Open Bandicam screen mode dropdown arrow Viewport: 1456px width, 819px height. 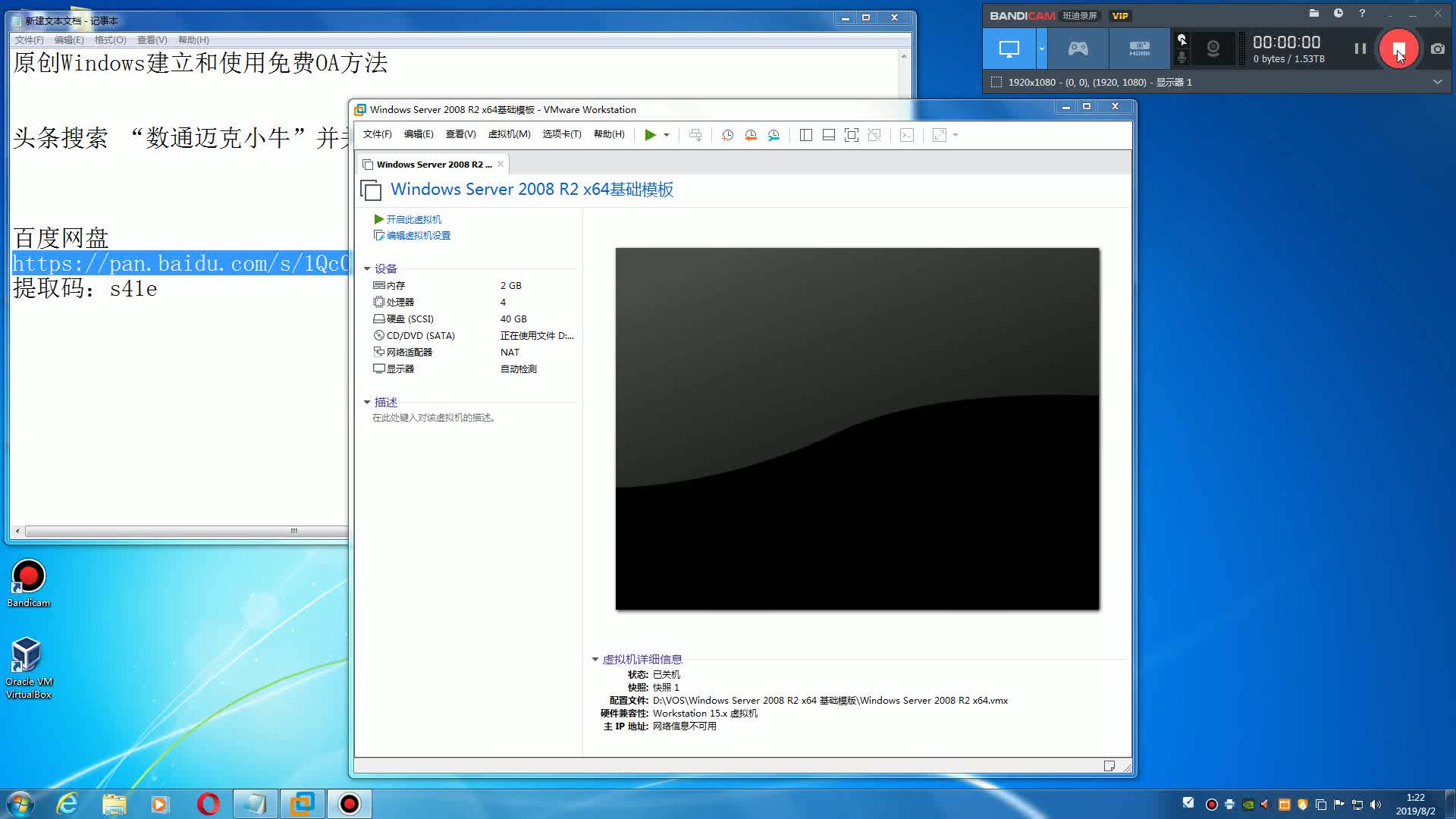pyautogui.click(x=1042, y=49)
